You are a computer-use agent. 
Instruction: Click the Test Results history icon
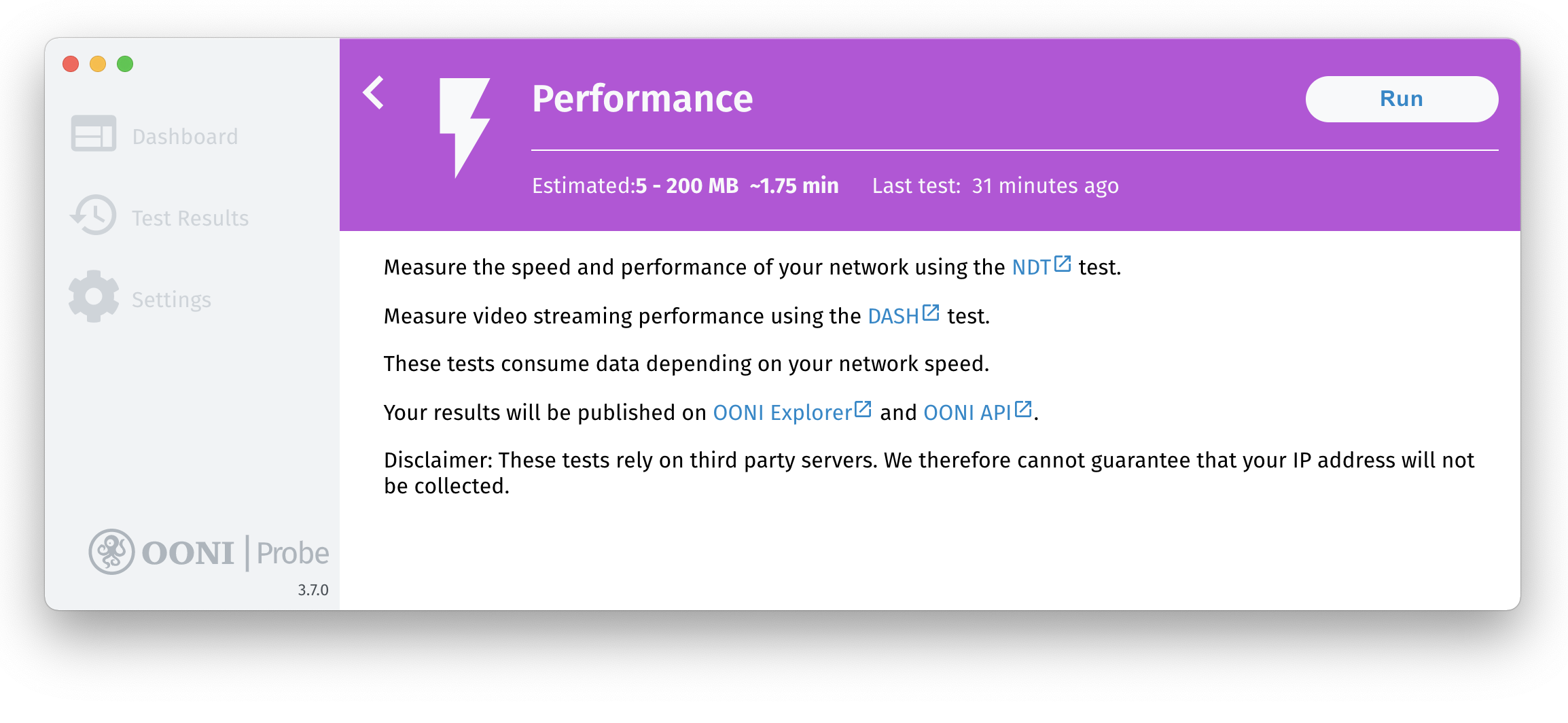click(94, 215)
